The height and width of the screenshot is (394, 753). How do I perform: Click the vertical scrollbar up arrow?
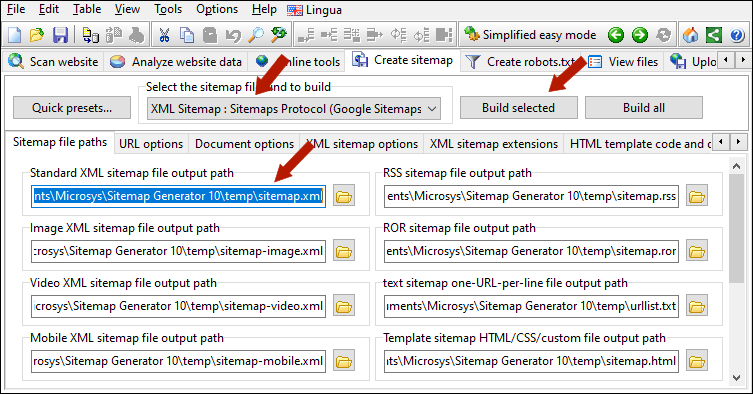click(736, 166)
